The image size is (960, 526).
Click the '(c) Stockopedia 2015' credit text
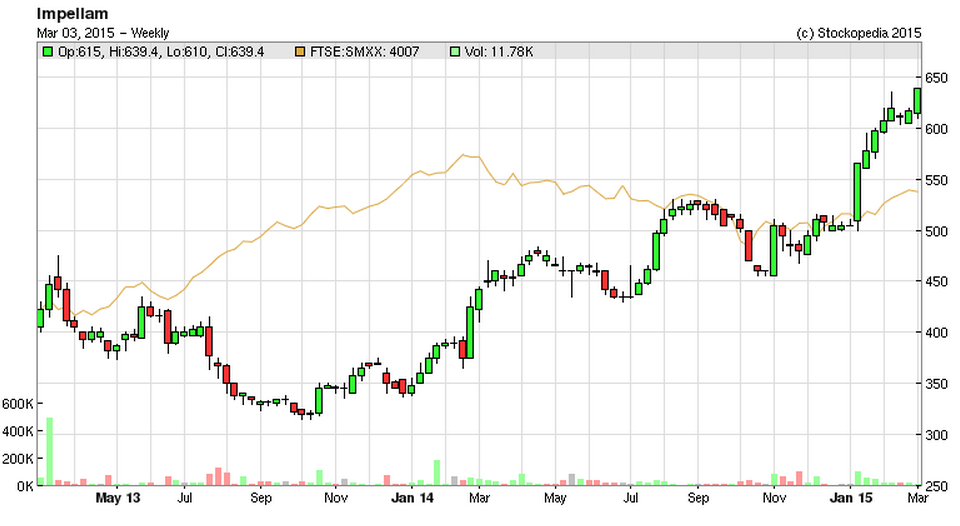[x=858, y=33]
